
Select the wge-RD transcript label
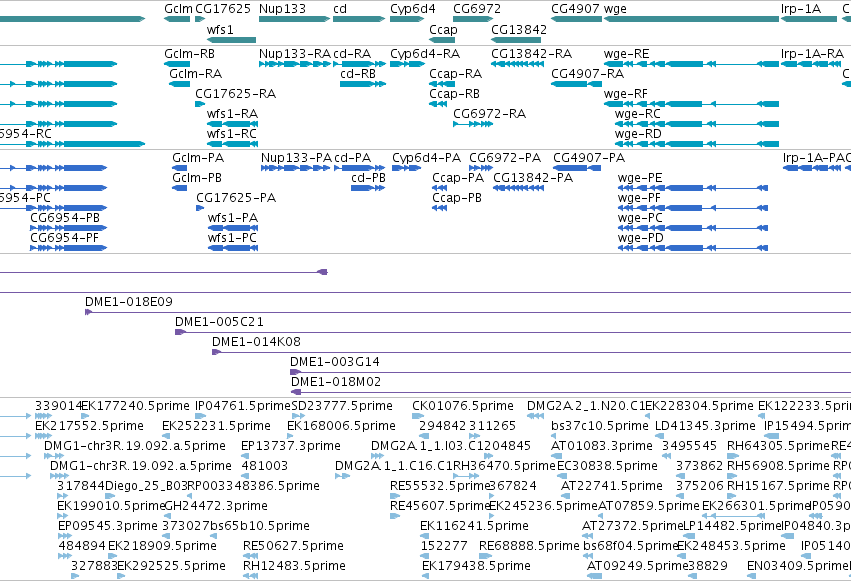click(638, 135)
